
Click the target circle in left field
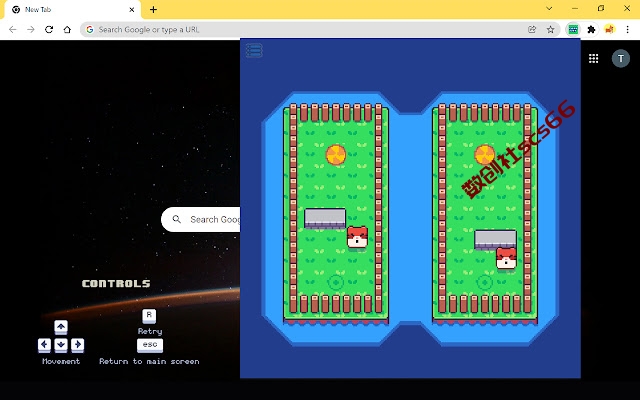pos(336,282)
